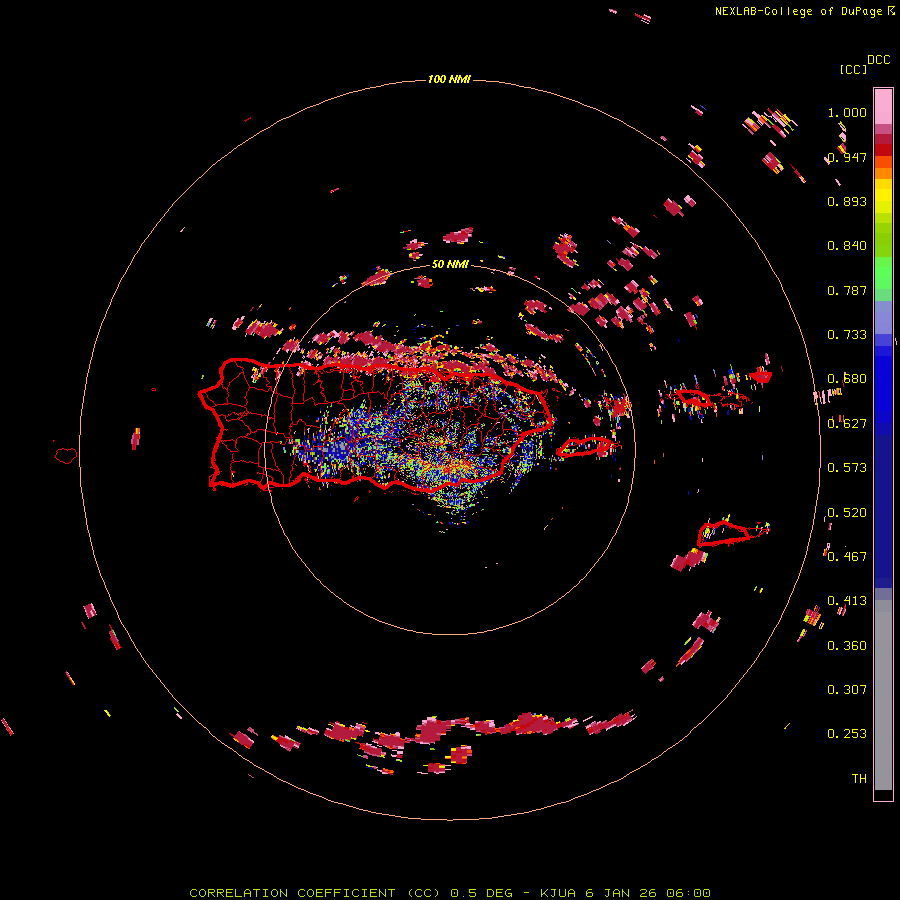Click the 0.787 scale value
The image size is (900, 900).
[x=847, y=290]
